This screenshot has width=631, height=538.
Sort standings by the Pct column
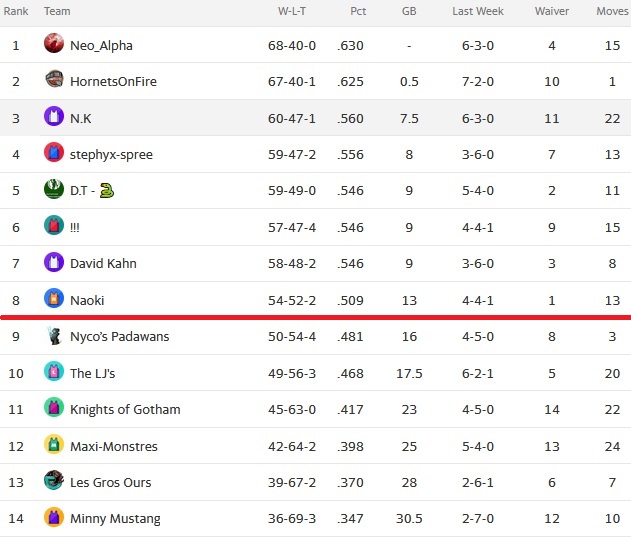(358, 11)
